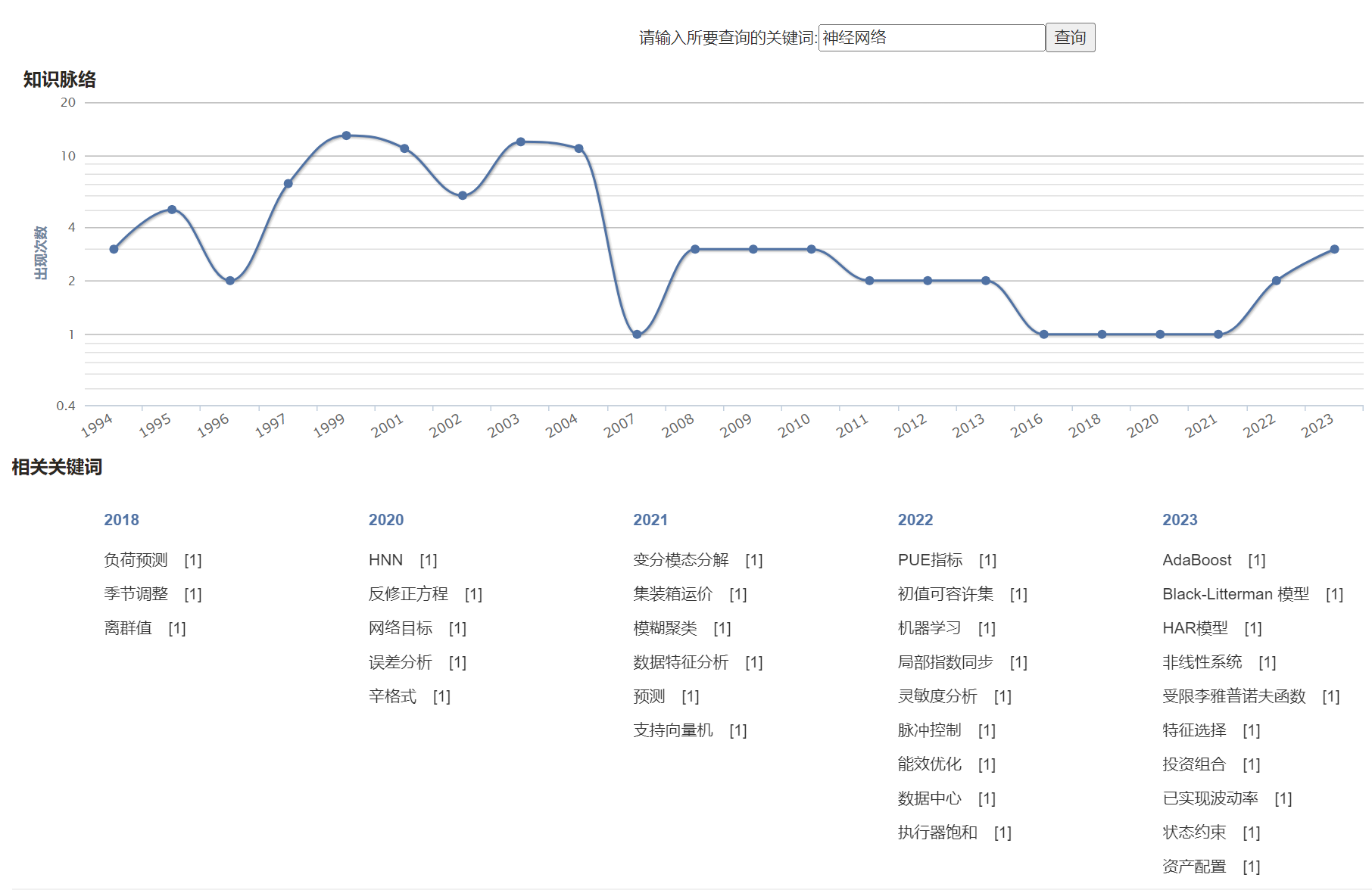Select the 2003 data point on chart
This screenshot has height=890, width=1372.
(521, 142)
